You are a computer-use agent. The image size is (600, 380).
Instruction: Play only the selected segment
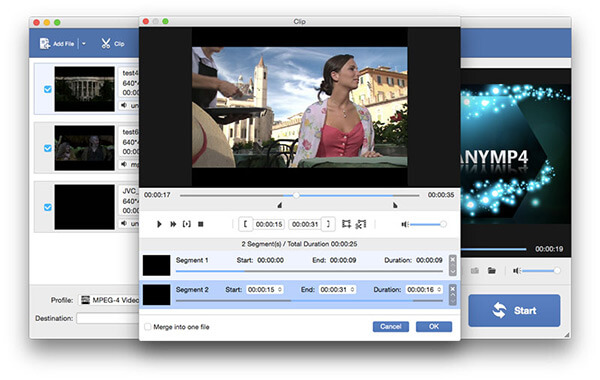[187, 224]
